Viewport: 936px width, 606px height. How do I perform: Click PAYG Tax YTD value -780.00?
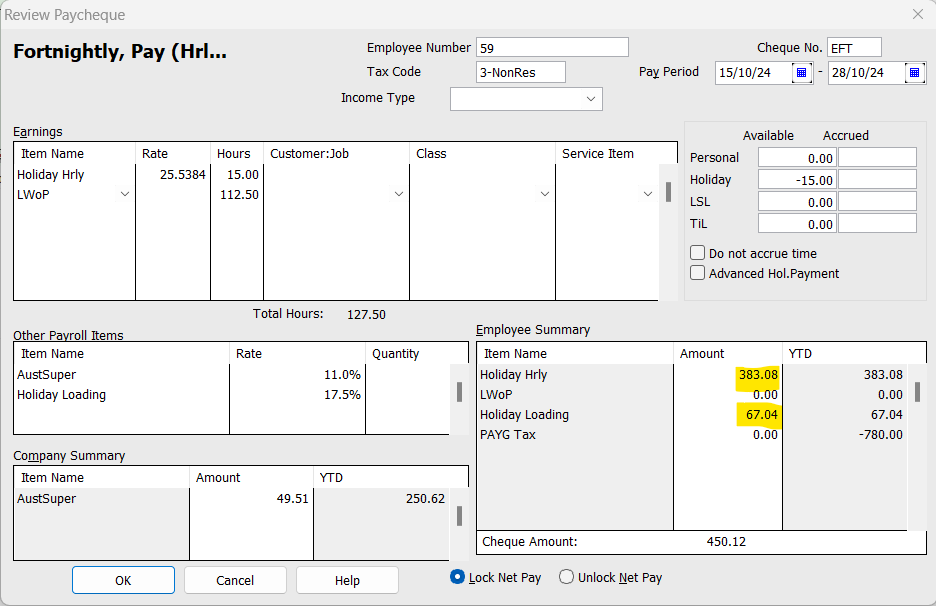click(x=881, y=435)
